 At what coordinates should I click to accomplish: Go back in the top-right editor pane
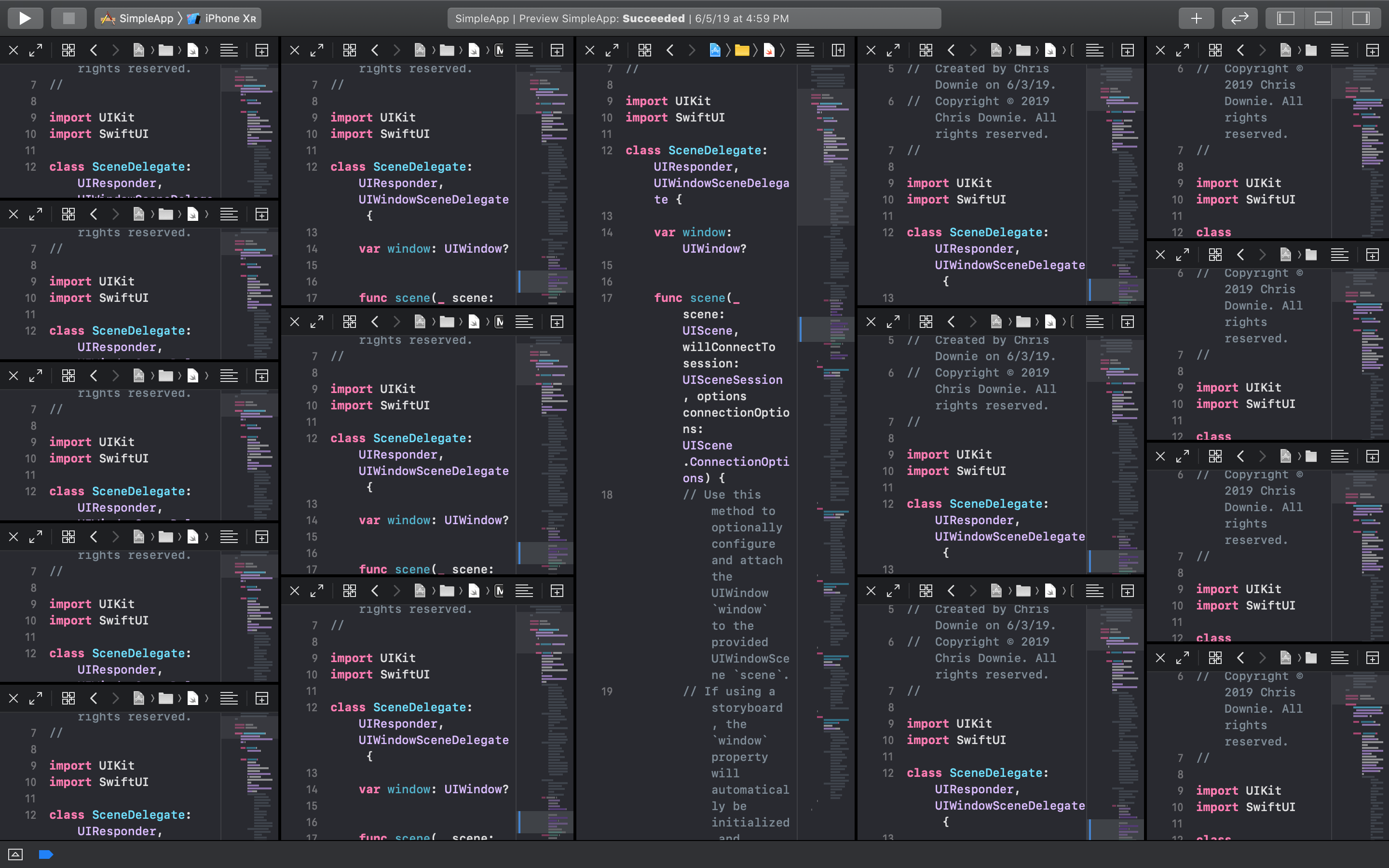[x=1240, y=51]
